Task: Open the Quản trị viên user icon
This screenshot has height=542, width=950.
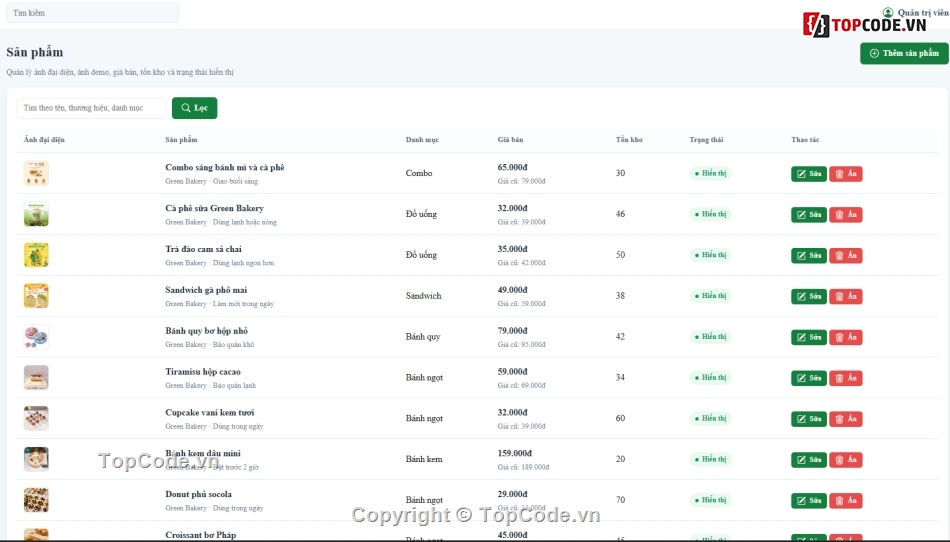Action: tap(888, 12)
